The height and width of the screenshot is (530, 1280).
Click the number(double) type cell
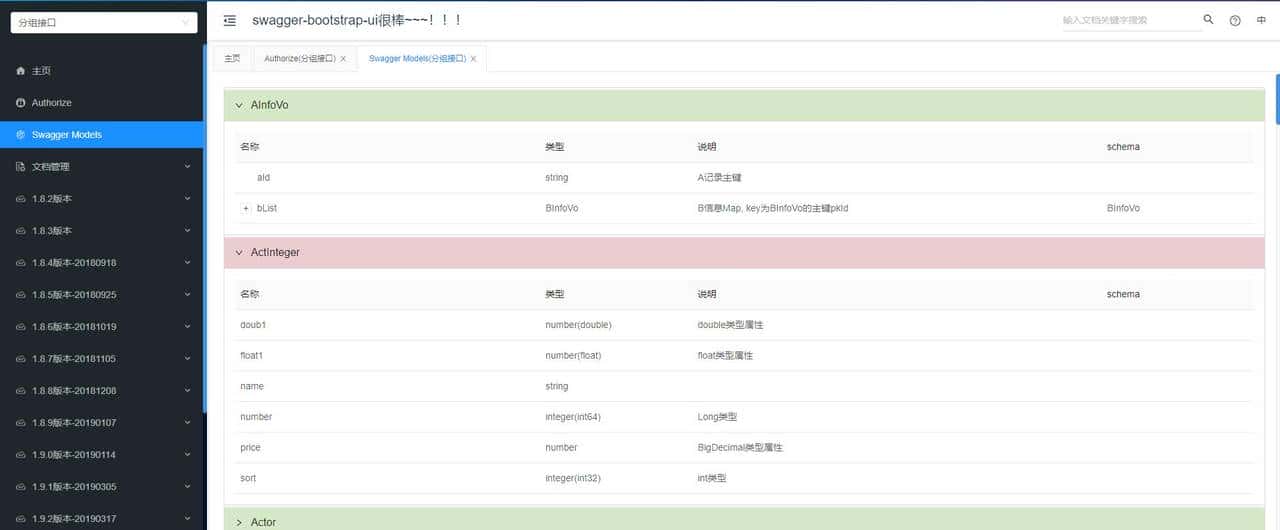(x=578, y=325)
